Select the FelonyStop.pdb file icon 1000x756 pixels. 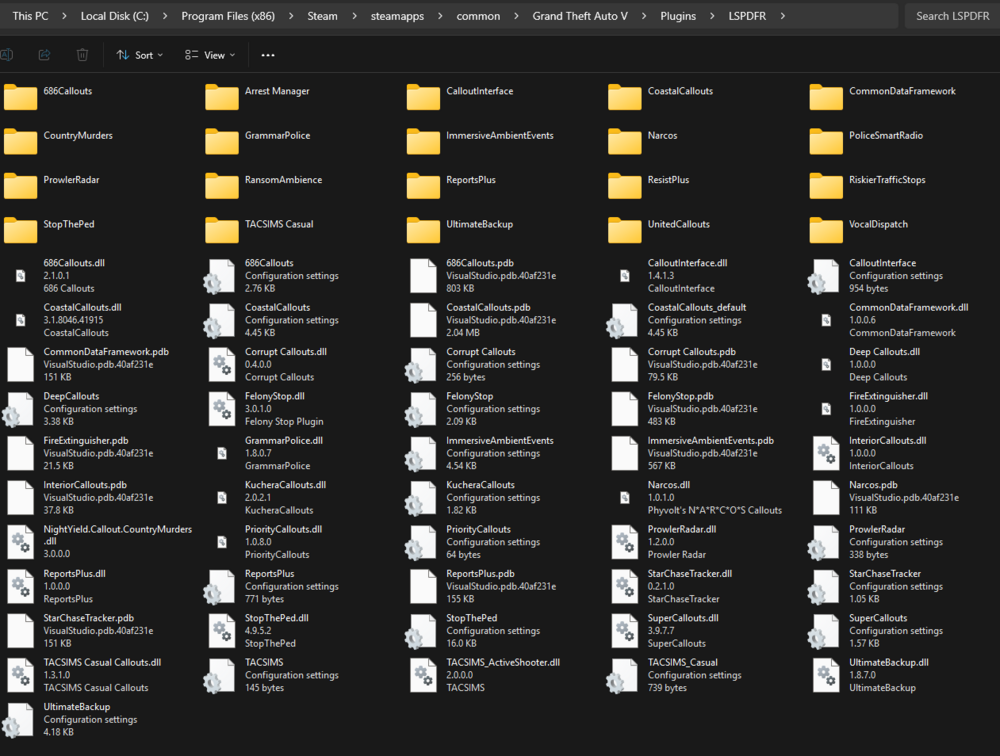pos(625,409)
